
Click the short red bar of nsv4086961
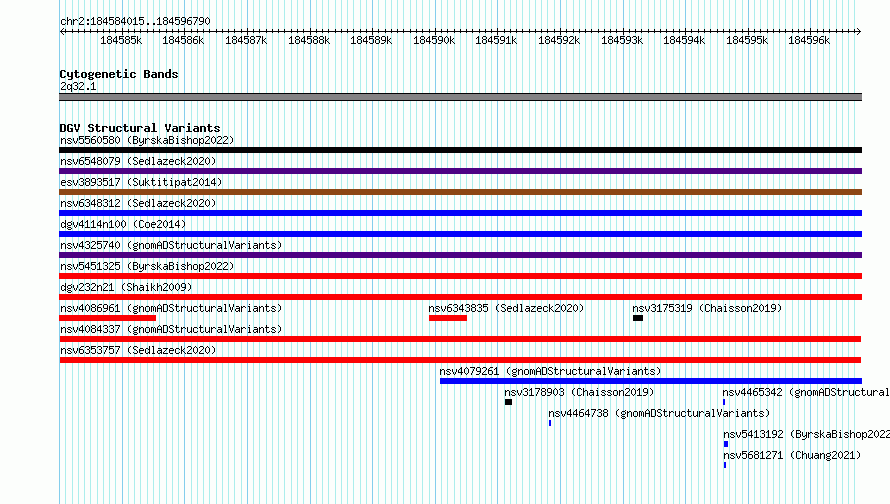click(107, 318)
